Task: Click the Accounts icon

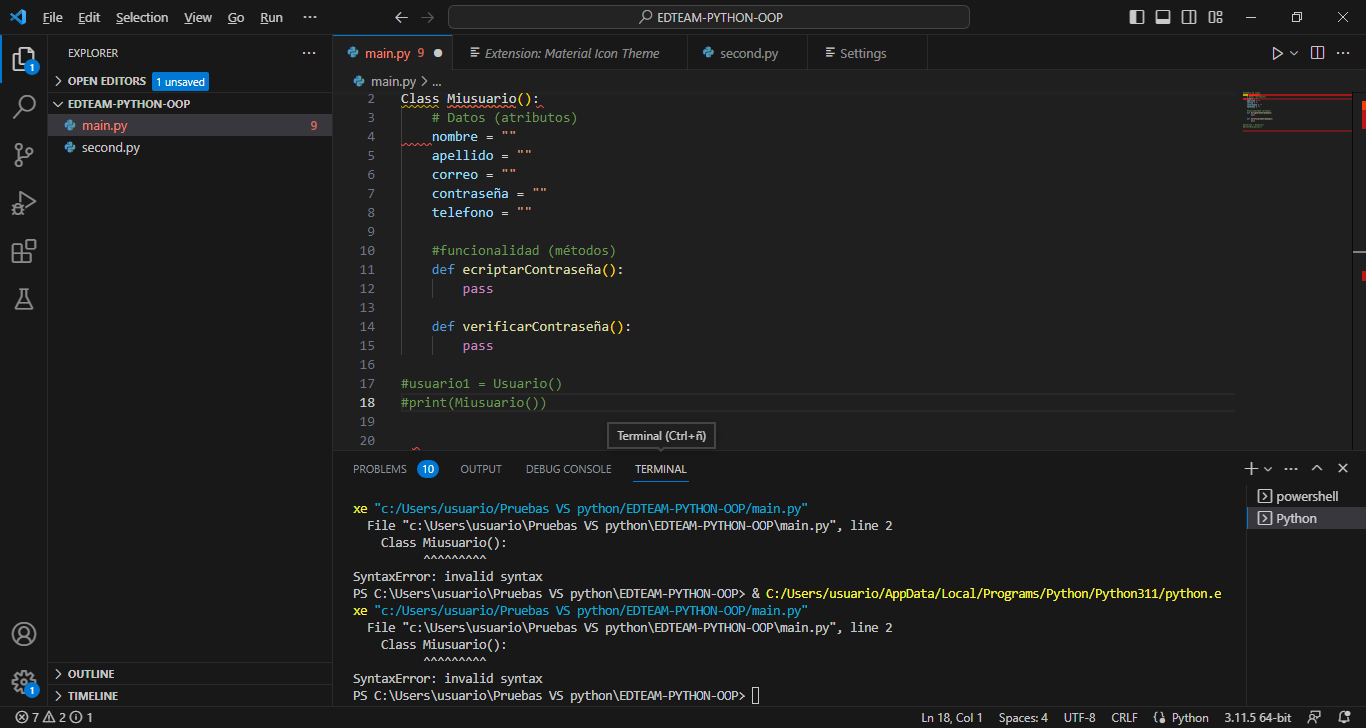Action: coord(24,634)
